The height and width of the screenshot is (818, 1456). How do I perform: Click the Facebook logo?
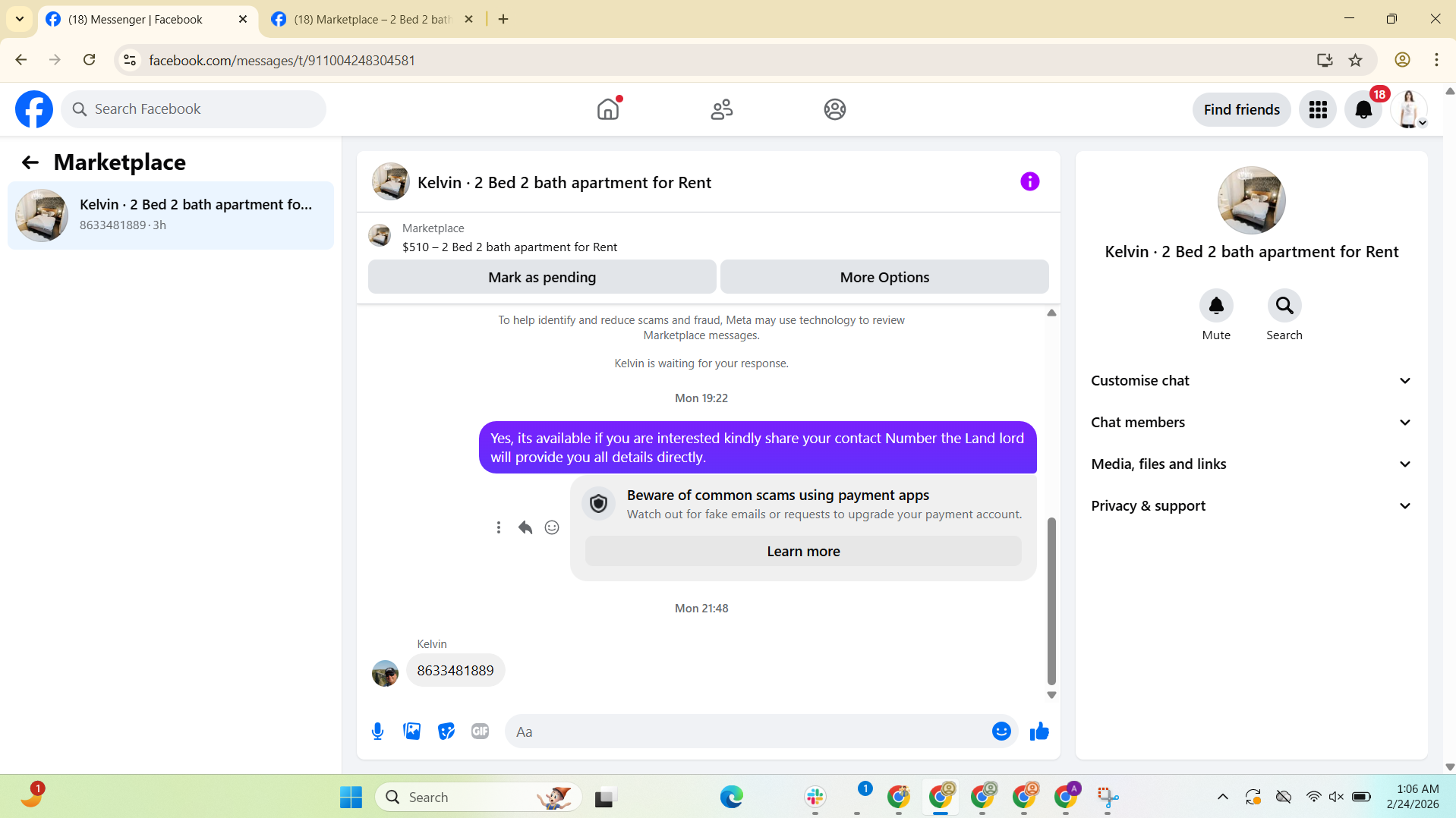(34, 109)
